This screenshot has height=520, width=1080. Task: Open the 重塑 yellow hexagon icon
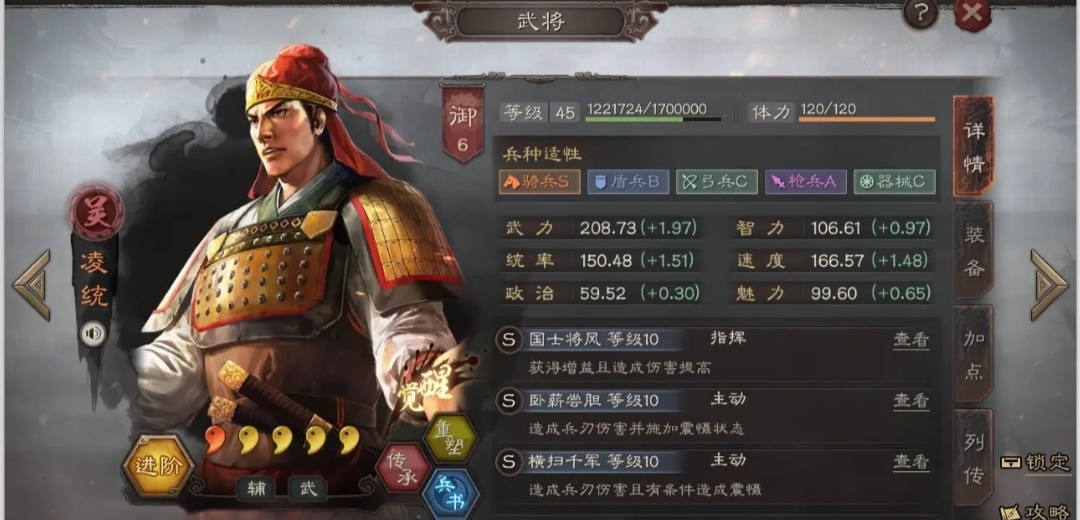pos(450,438)
